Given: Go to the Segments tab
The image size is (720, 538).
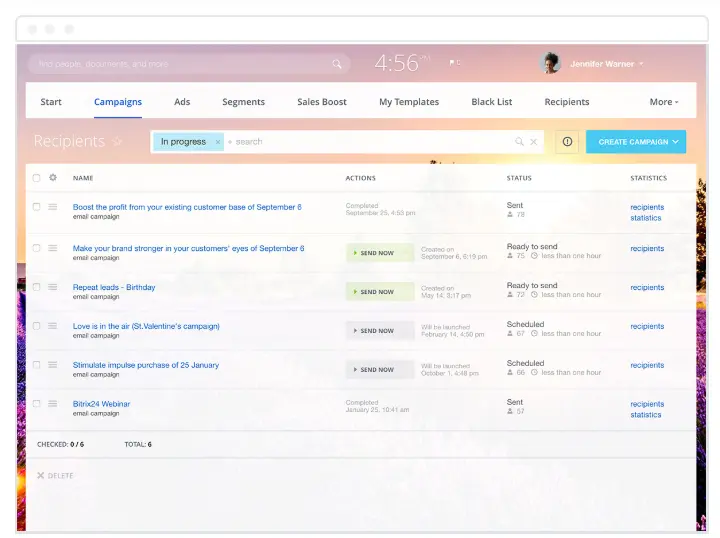Looking at the screenshot, I should coord(243,102).
